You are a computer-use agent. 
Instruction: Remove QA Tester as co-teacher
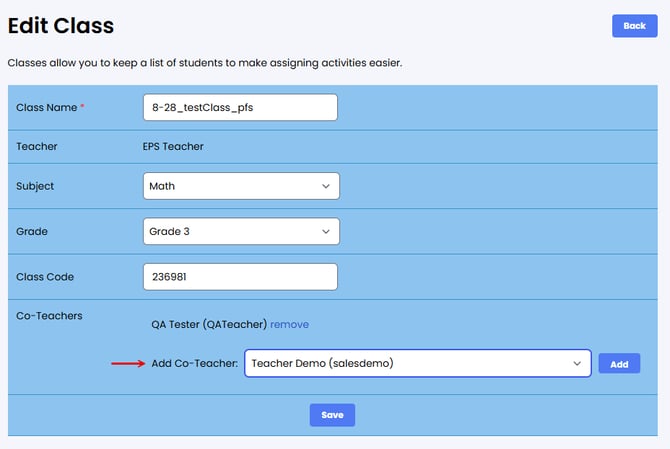[x=289, y=324]
